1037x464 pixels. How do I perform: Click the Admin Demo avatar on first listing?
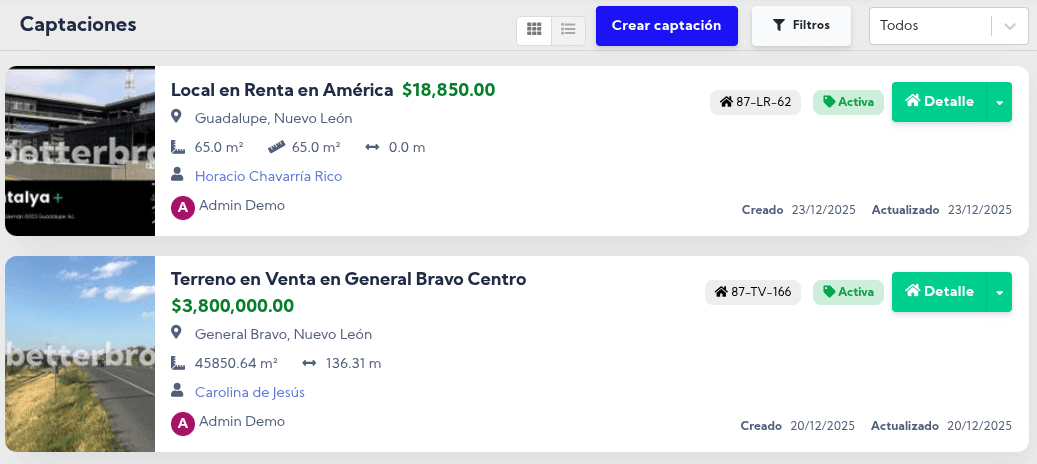tap(182, 207)
